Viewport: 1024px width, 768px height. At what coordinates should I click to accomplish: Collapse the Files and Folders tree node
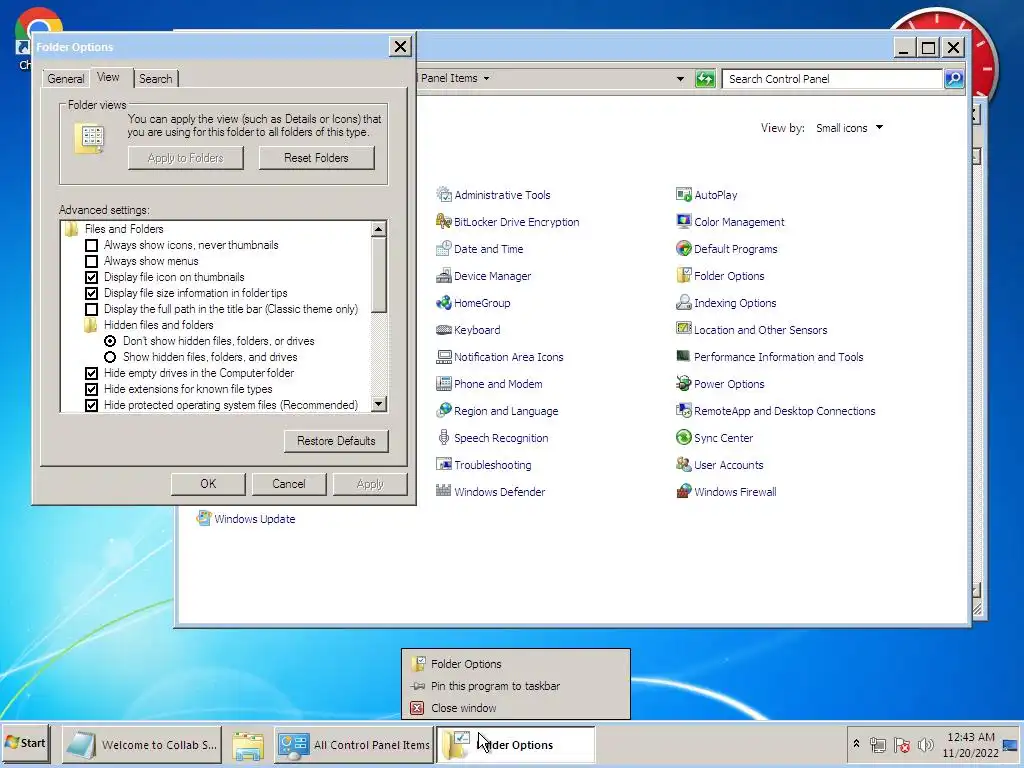point(71,229)
